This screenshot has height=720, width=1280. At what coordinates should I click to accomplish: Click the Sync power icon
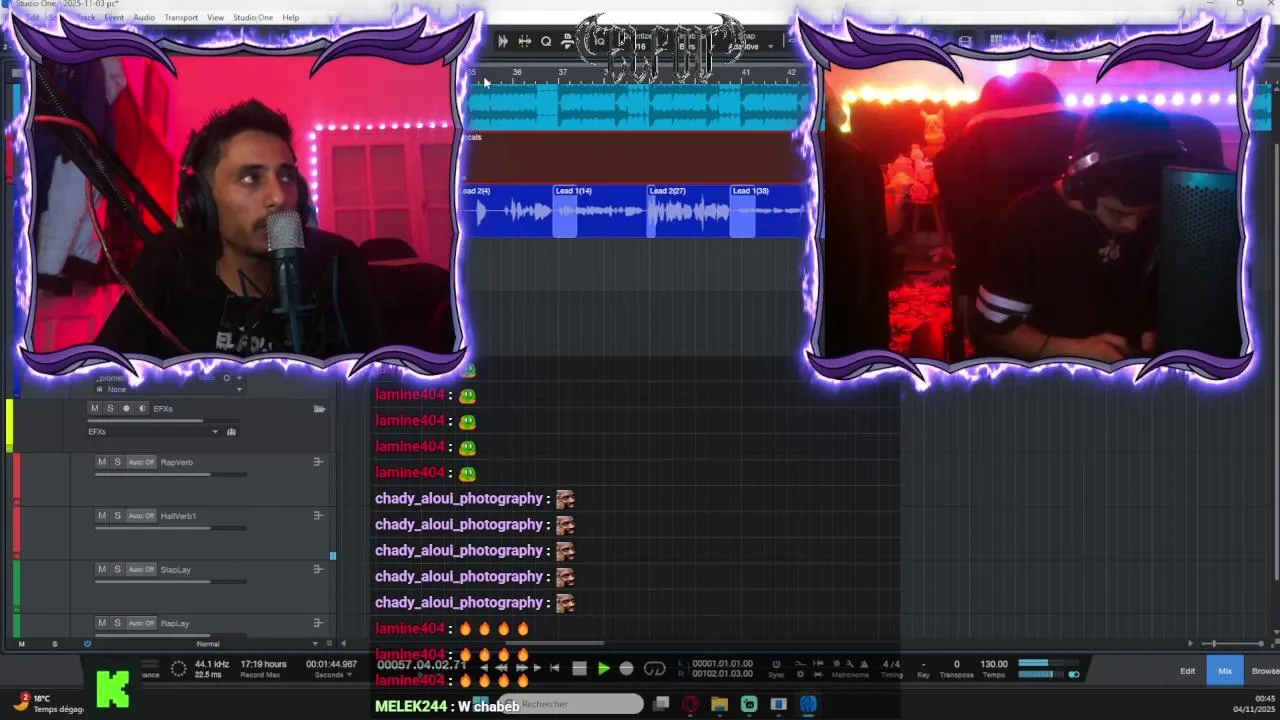click(x=776, y=664)
